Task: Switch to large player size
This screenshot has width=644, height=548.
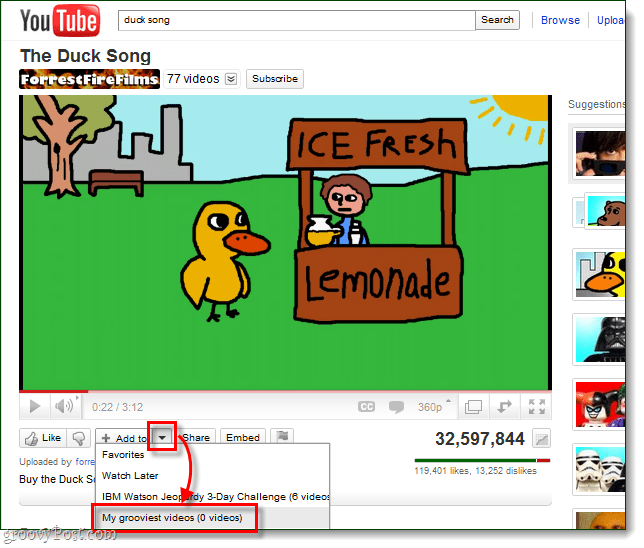Action: (473, 407)
